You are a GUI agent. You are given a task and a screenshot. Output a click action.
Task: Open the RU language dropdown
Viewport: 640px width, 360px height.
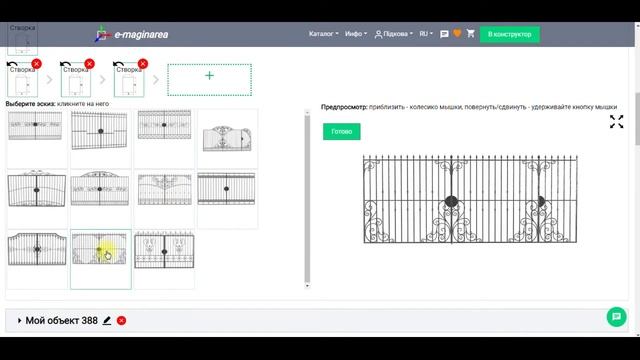[x=426, y=34]
